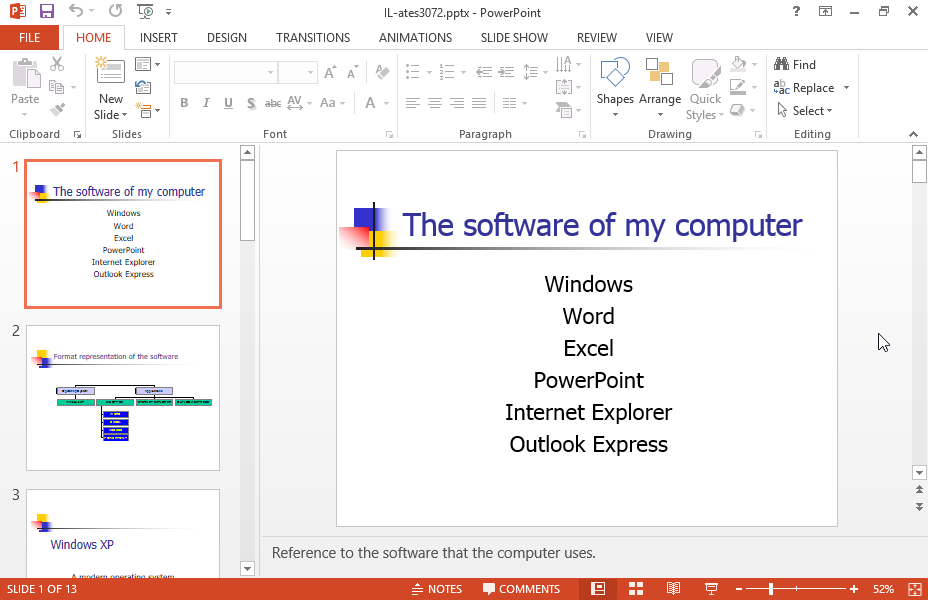Open Character Spacing AV dropdown
The image size is (928, 600).
[299, 103]
